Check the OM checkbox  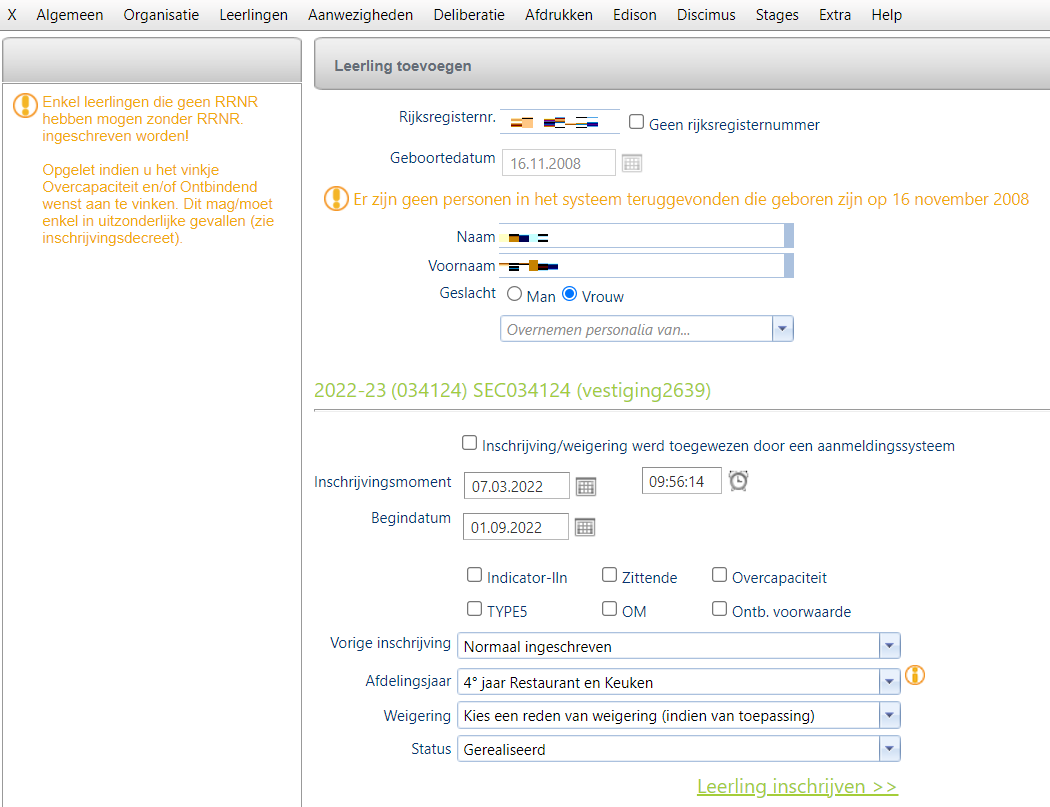pyautogui.click(x=609, y=609)
